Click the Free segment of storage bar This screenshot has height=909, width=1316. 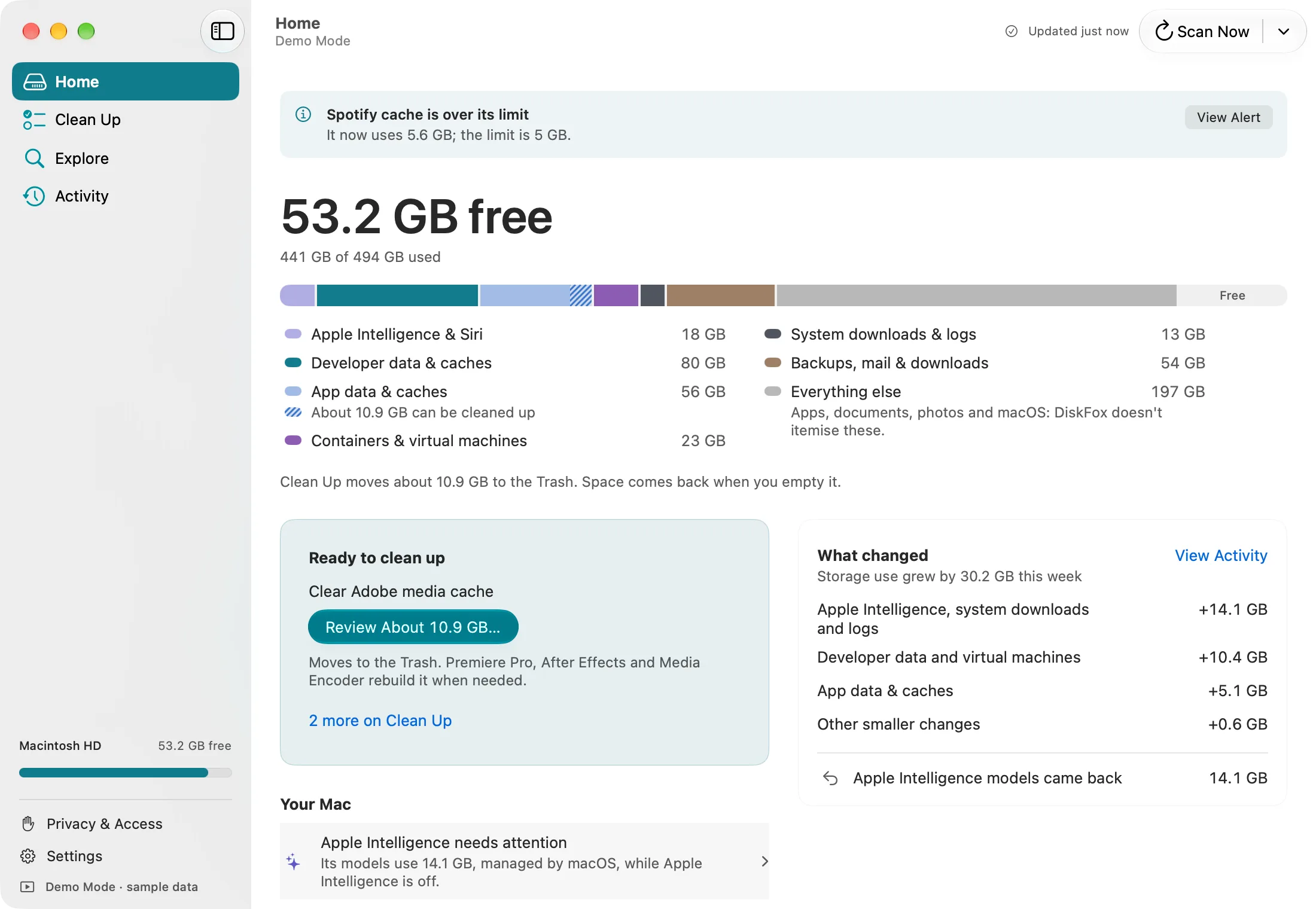point(1232,295)
